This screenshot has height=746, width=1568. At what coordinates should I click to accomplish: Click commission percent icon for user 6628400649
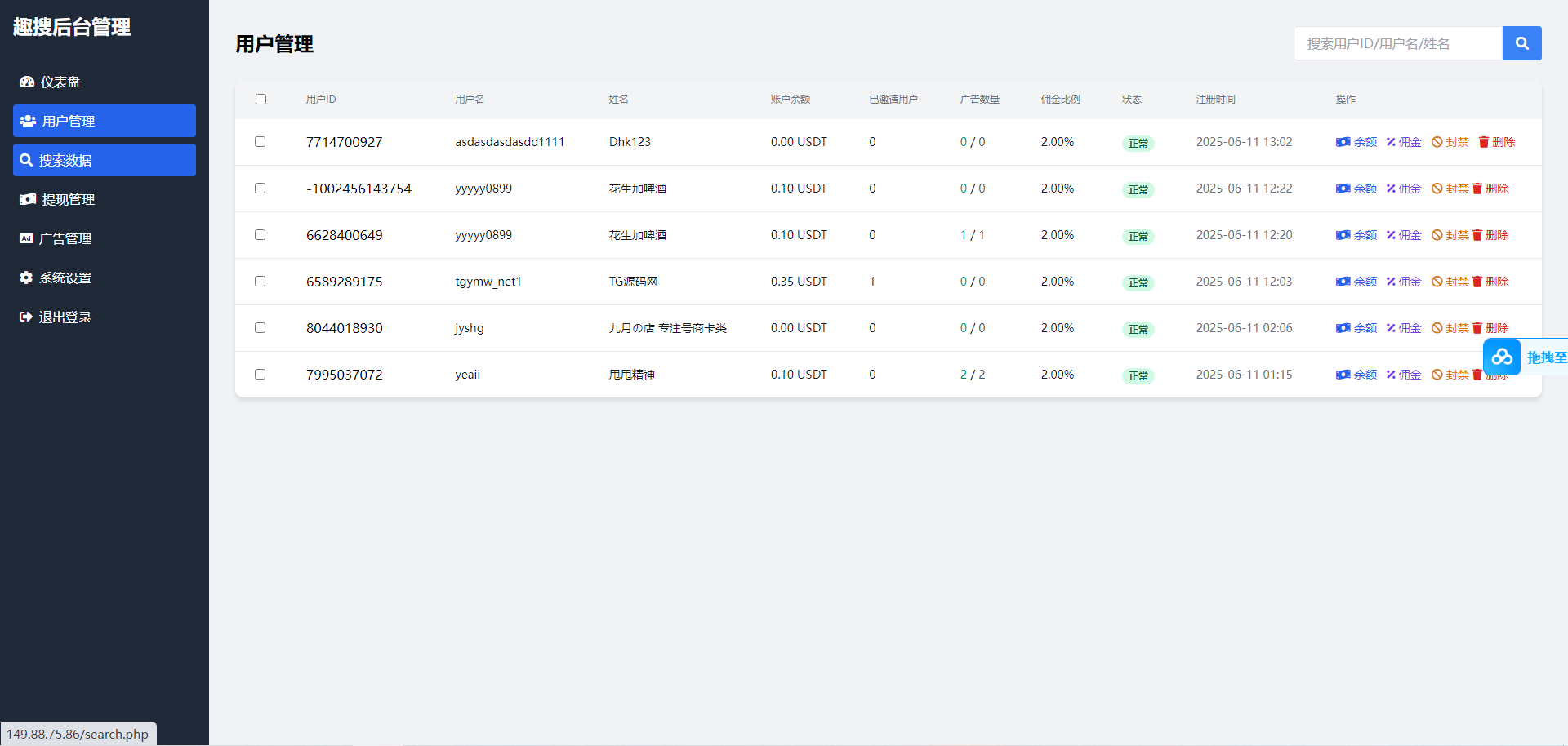pos(1391,235)
